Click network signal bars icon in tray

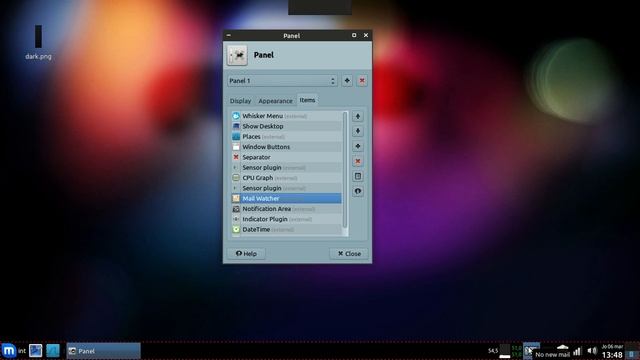577,351
